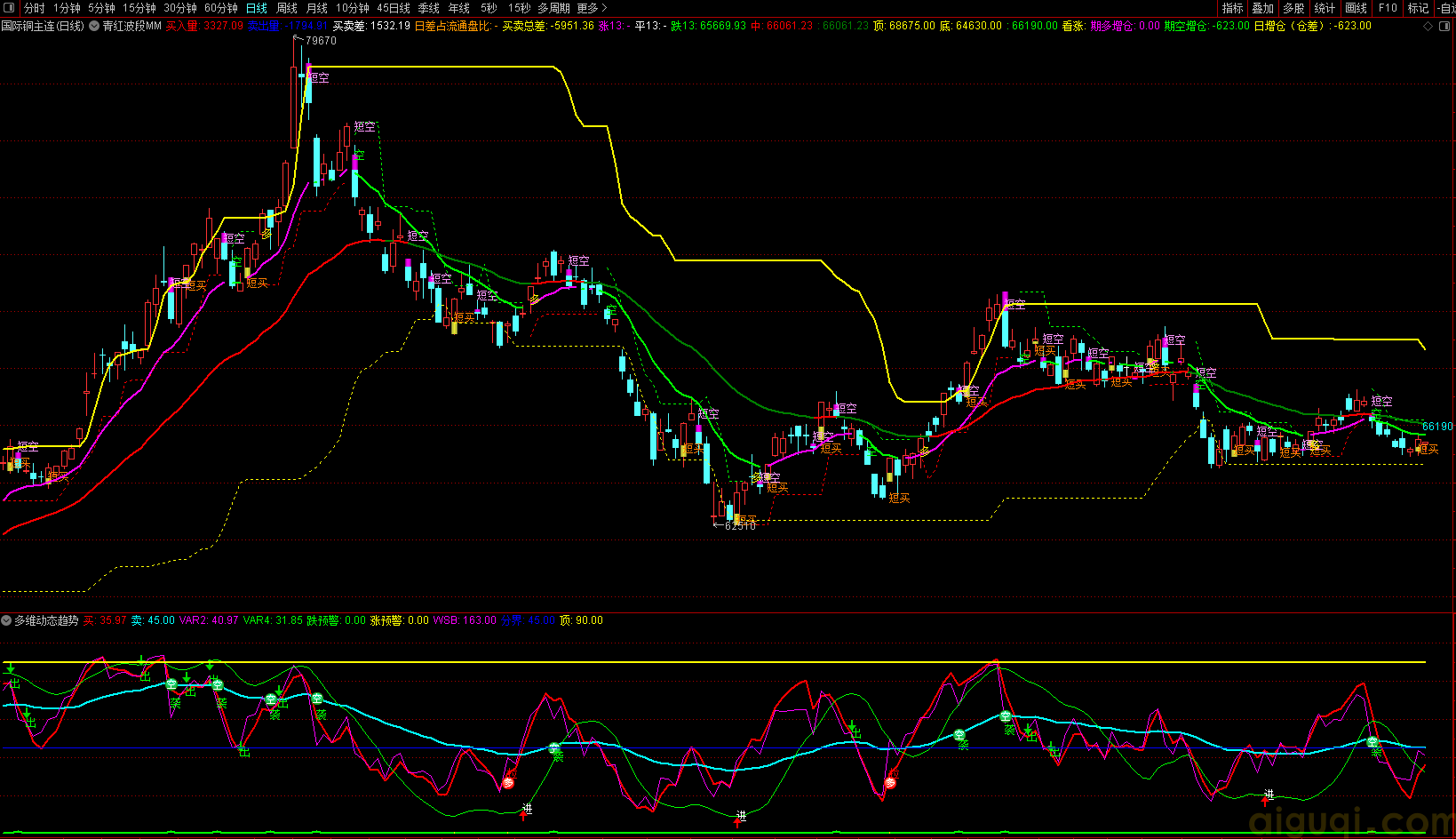Click the WSB: 163.00 value

(x=465, y=620)
